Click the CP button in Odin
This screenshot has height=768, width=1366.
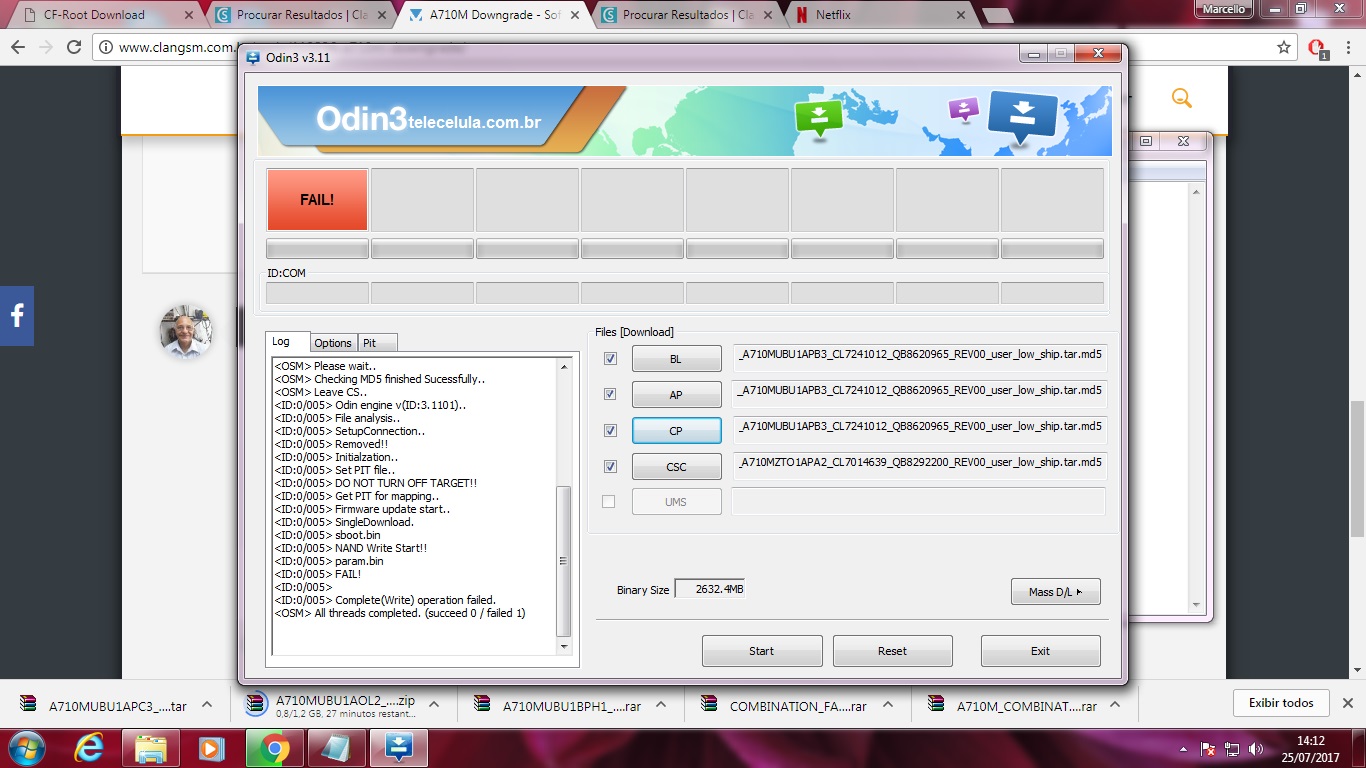point(676,430)
